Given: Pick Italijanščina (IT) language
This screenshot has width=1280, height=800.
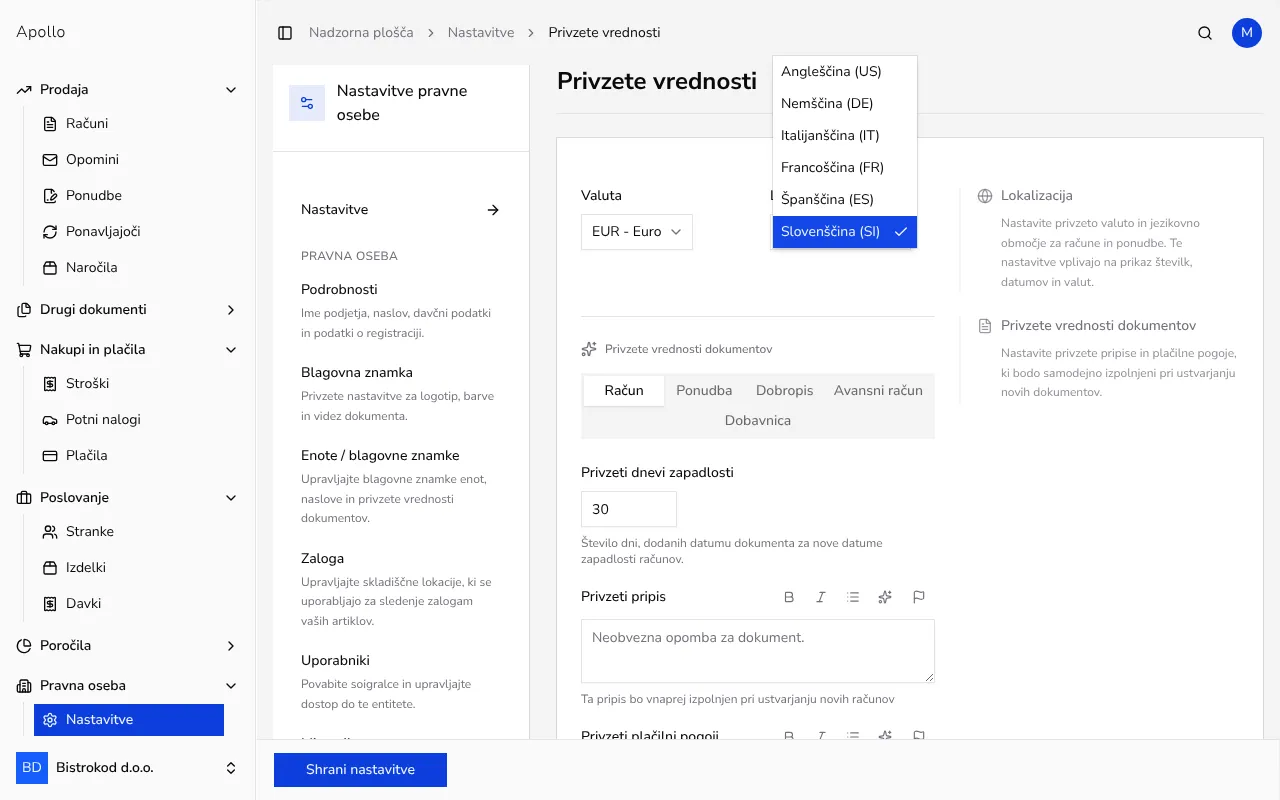Looking at the screenshot, I should point(845,136).
